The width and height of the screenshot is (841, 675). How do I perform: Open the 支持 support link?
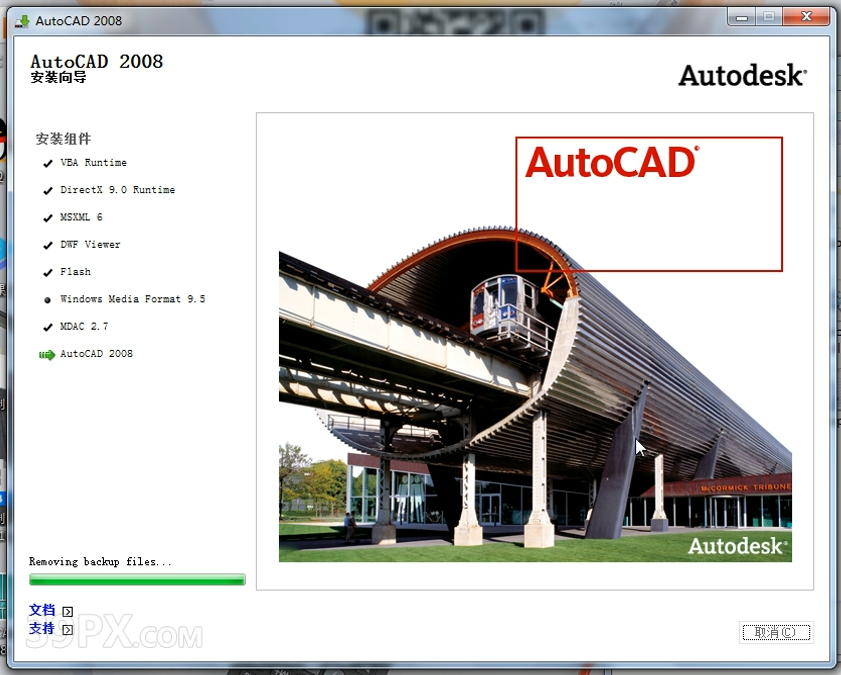[42, 628]
